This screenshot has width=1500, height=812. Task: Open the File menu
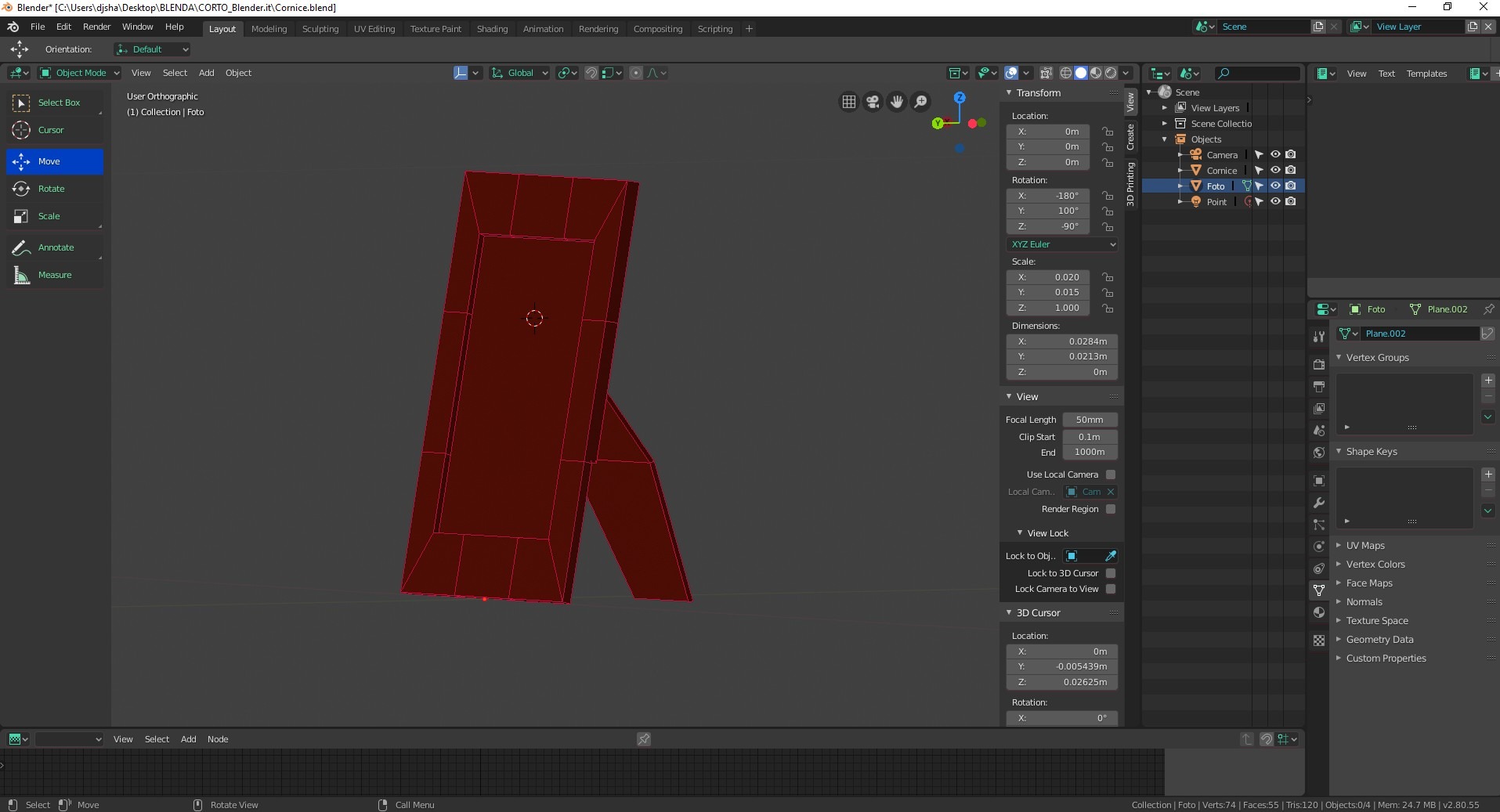point(38,27)
